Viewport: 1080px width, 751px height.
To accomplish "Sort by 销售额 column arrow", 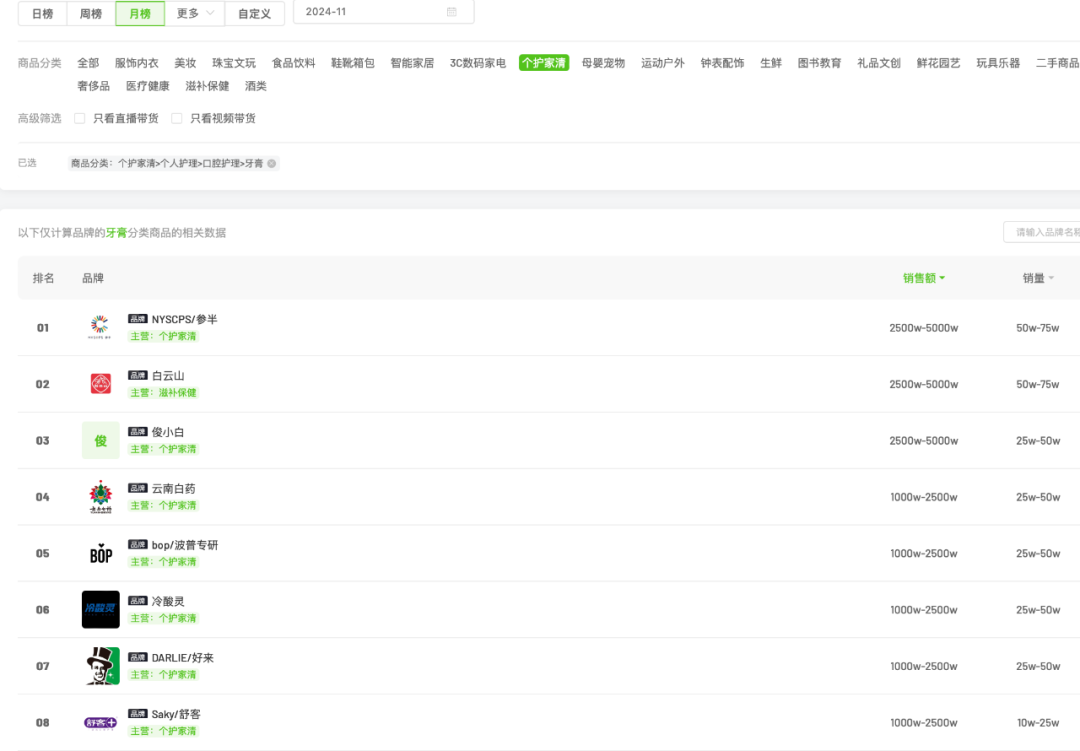I will pos(942,278).
